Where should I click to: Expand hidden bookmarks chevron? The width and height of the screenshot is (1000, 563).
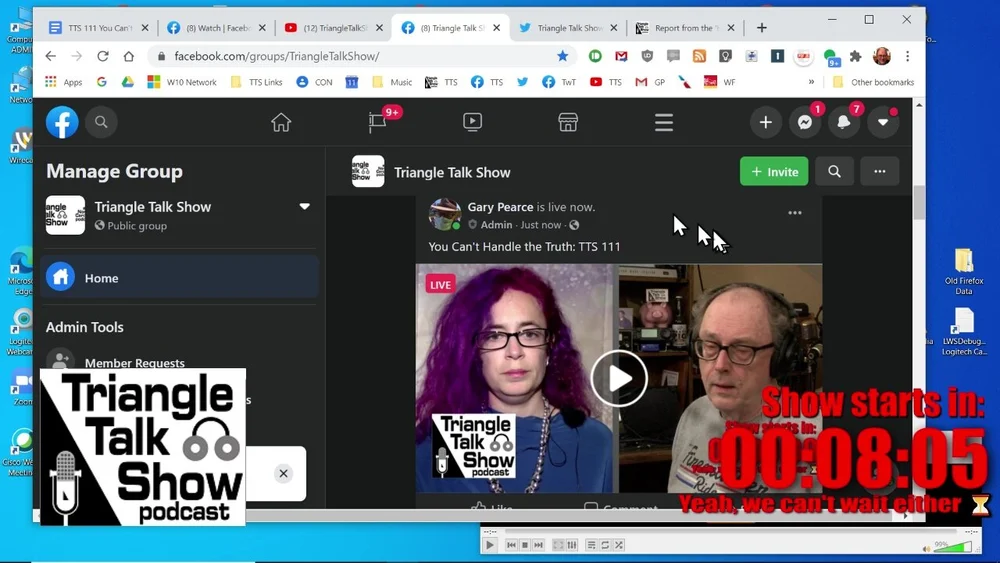click(x=811, y=82)
